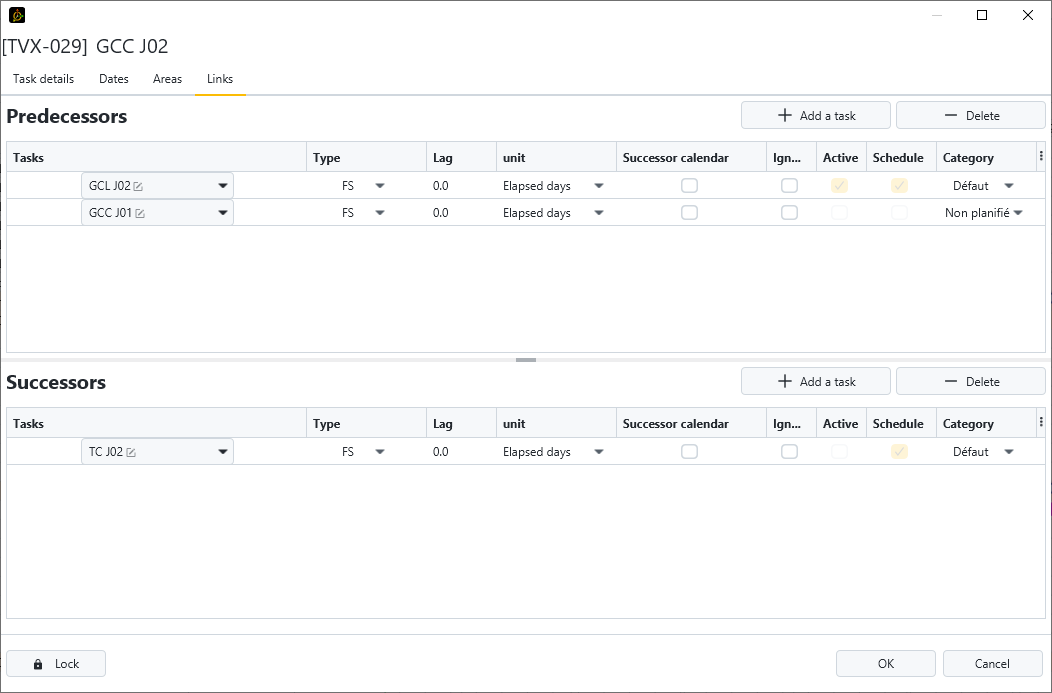Viewport: 1052px width, 693px height.
Task: Switch to the Task details tab
Action: click(43, 79)
